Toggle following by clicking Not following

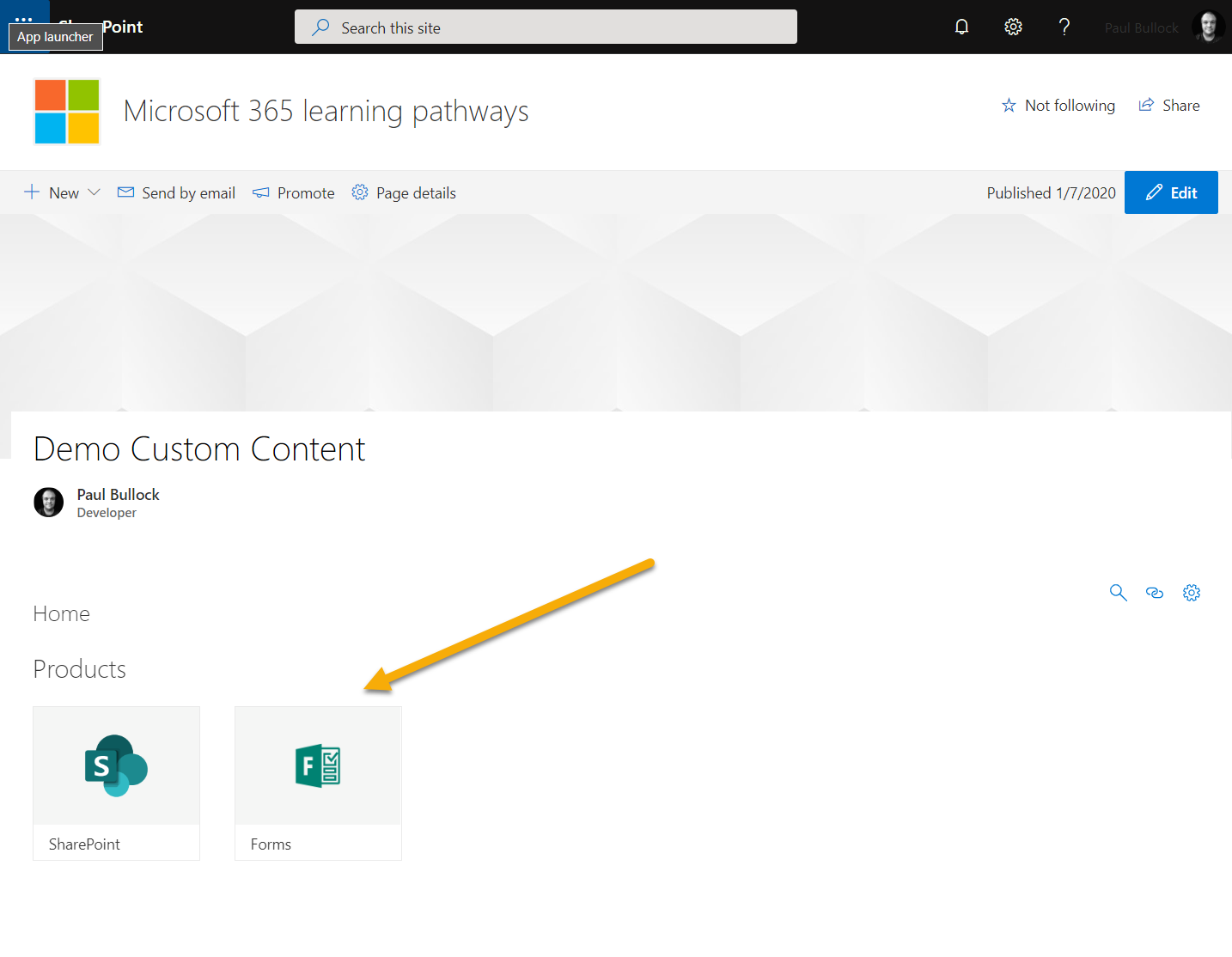[1058, 105]
